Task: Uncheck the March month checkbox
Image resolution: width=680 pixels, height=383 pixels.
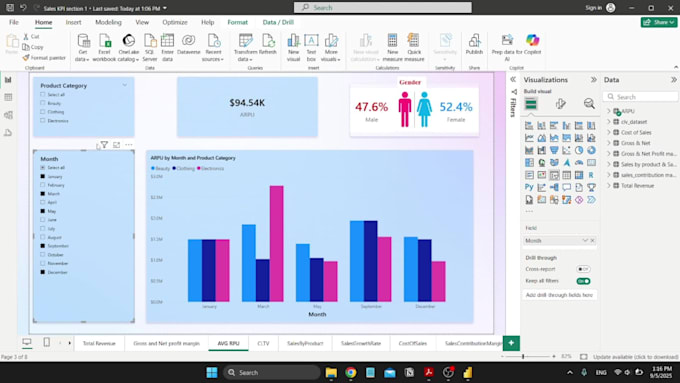Action: pyautogui.click(x=42, y=194)
